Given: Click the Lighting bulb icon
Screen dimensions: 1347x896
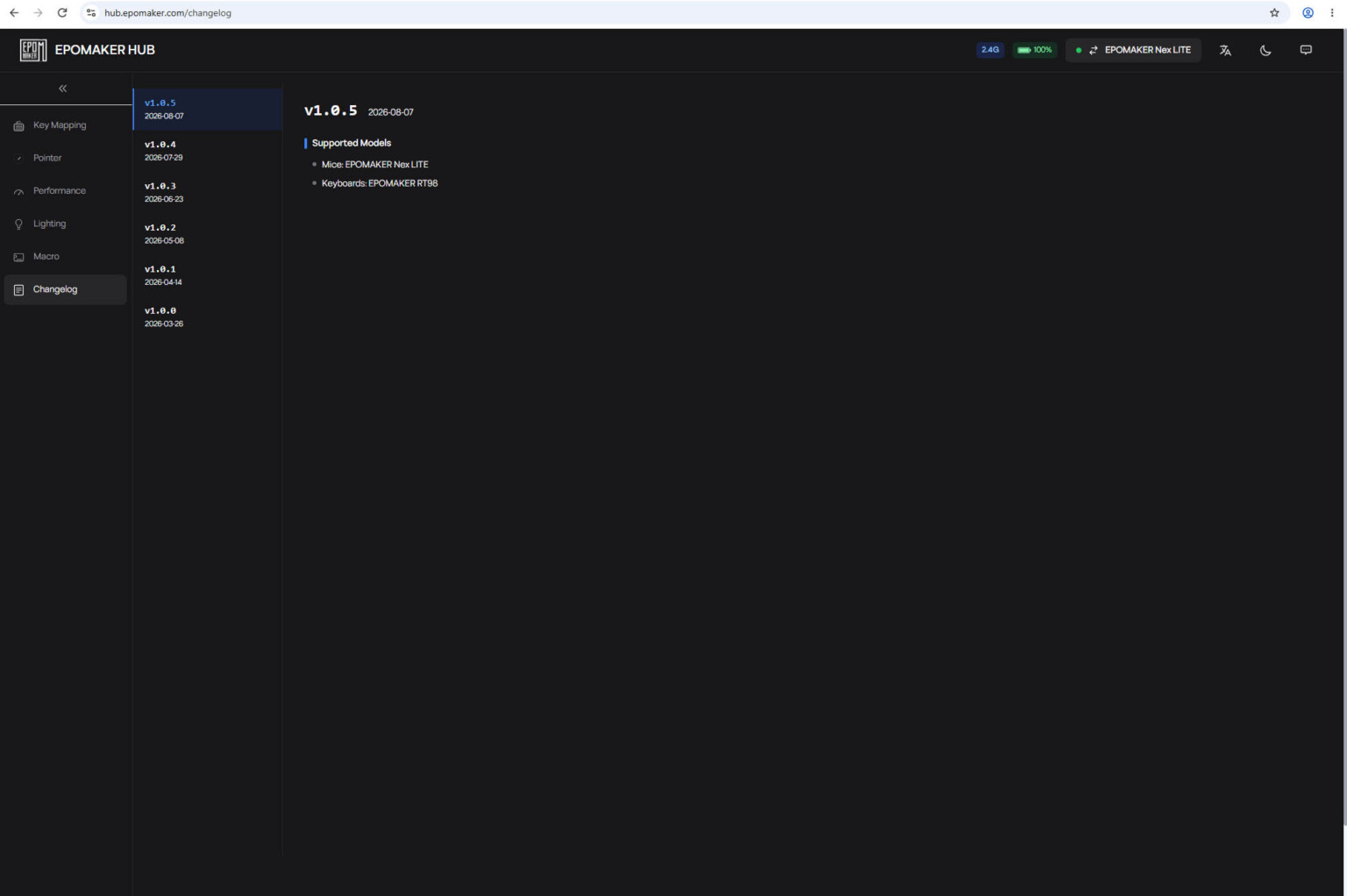Looking at the screenshot, I should coord(18,224).
